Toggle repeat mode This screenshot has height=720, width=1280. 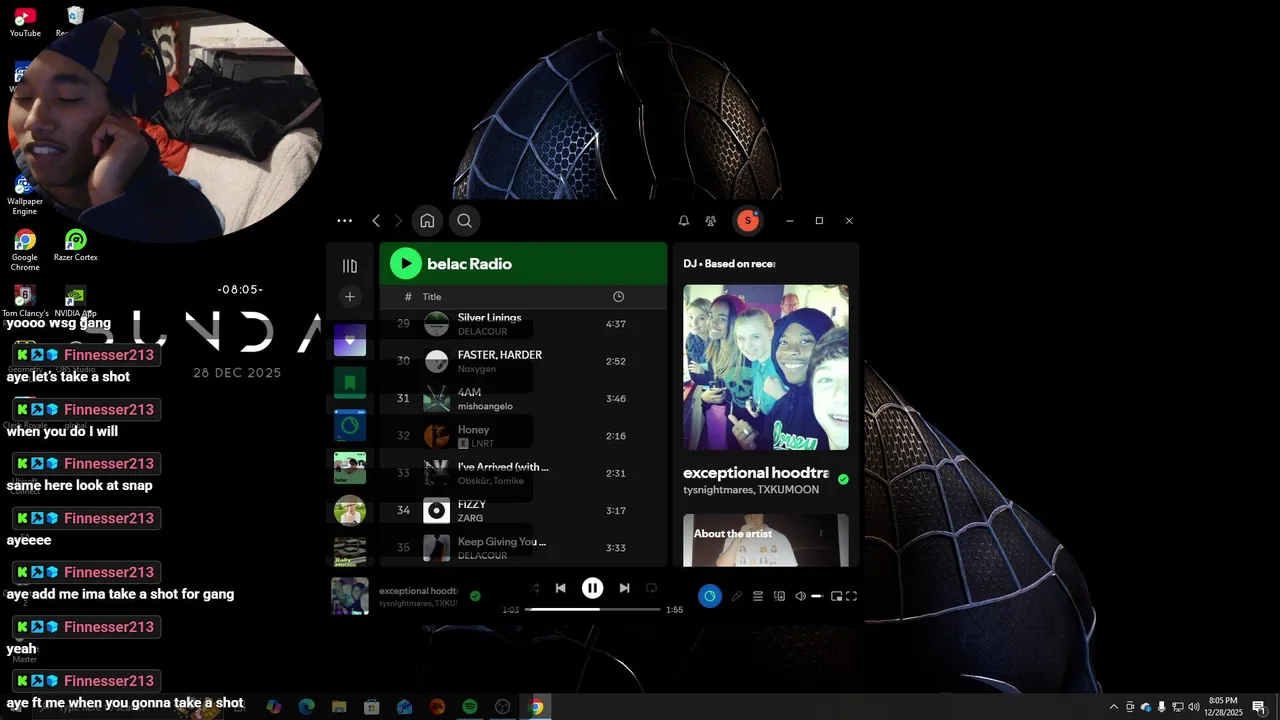click(651, 588)
